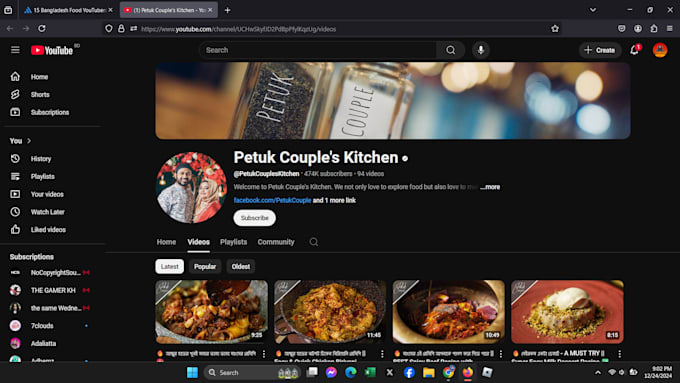Show hidden system tray icons
Screen dimensions: 680x383
pyautogui.click(x=598, y=373)
